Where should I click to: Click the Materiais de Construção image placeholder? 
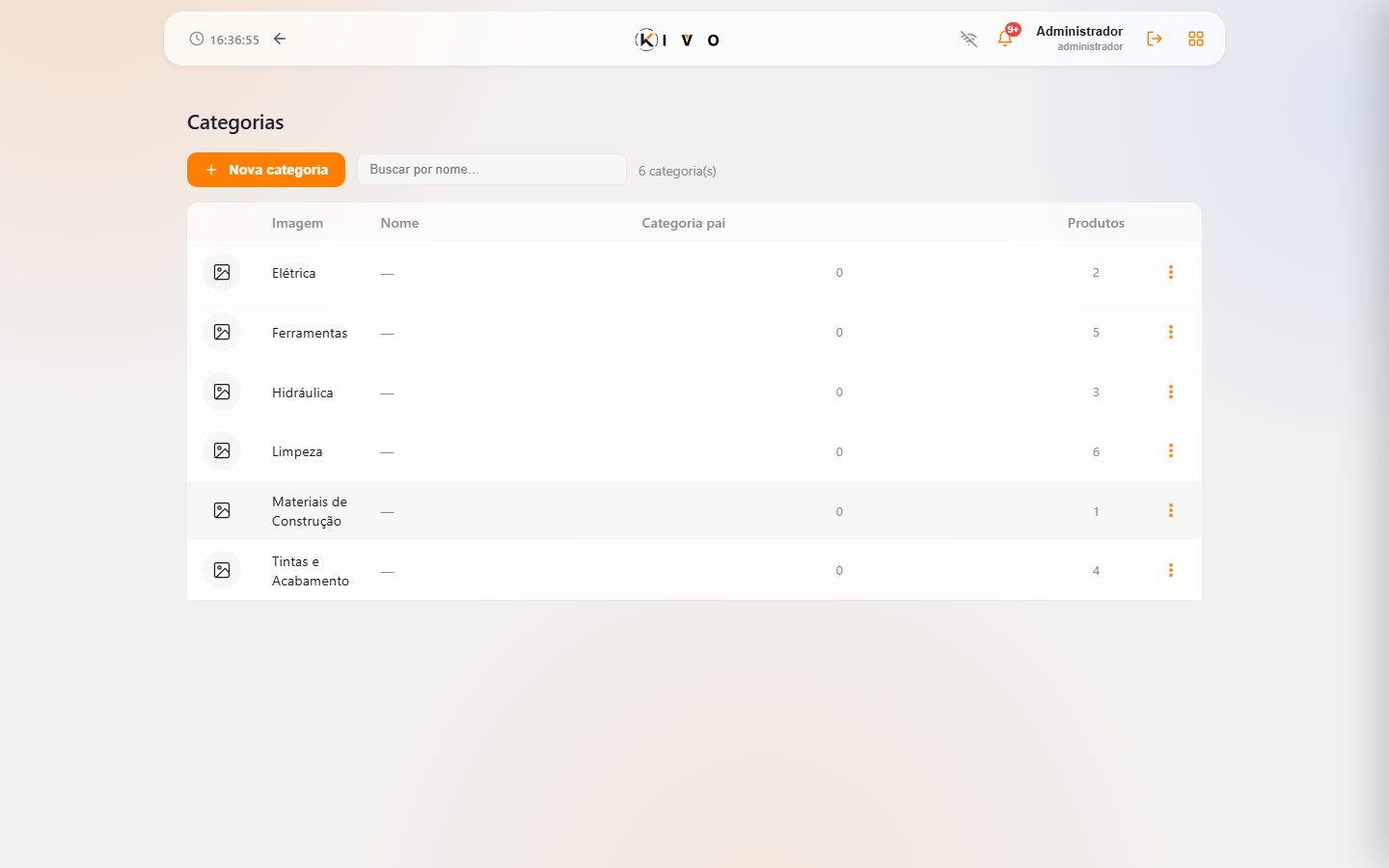pos(222,511)
